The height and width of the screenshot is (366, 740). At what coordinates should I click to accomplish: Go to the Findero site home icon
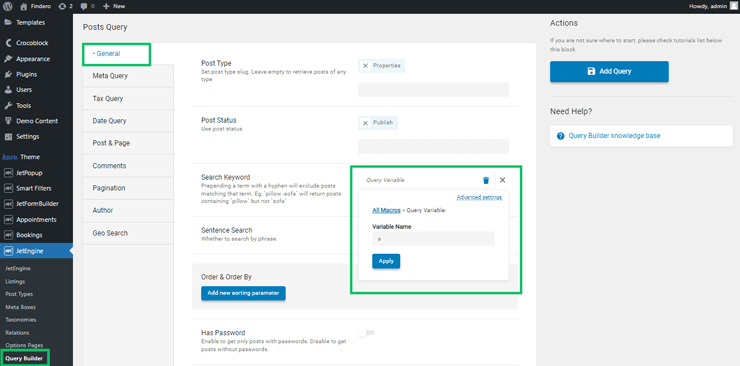click(24, 6)
